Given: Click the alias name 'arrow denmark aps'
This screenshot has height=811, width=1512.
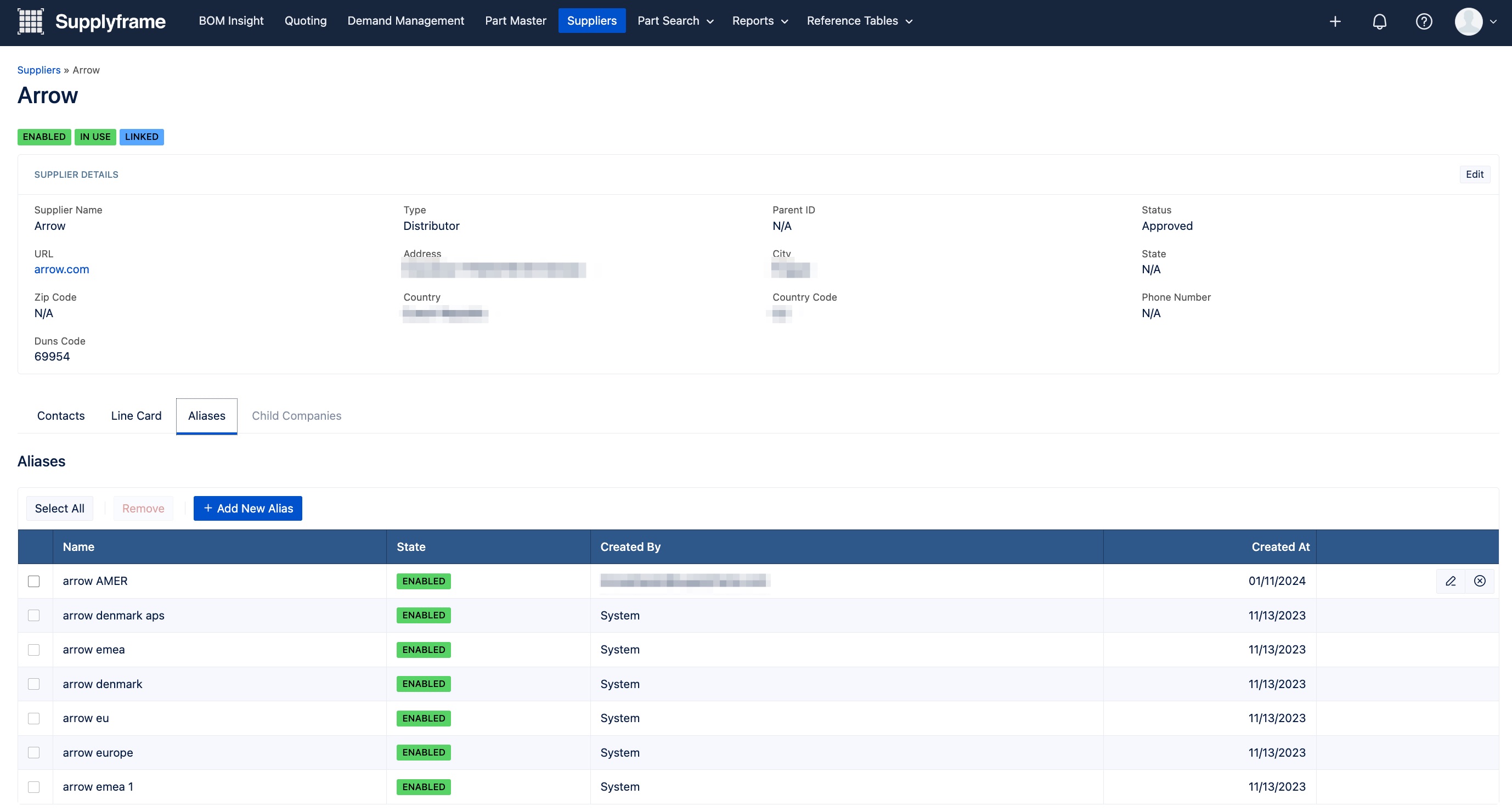Looking at the screenshot, I should pos(113,616).
